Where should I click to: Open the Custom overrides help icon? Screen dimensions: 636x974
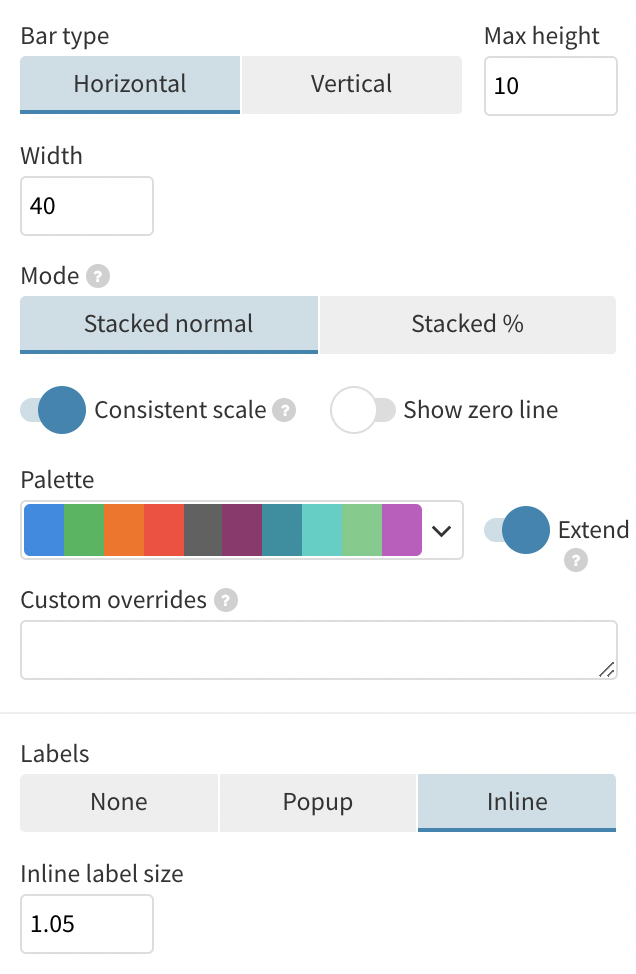click(225, 601)
